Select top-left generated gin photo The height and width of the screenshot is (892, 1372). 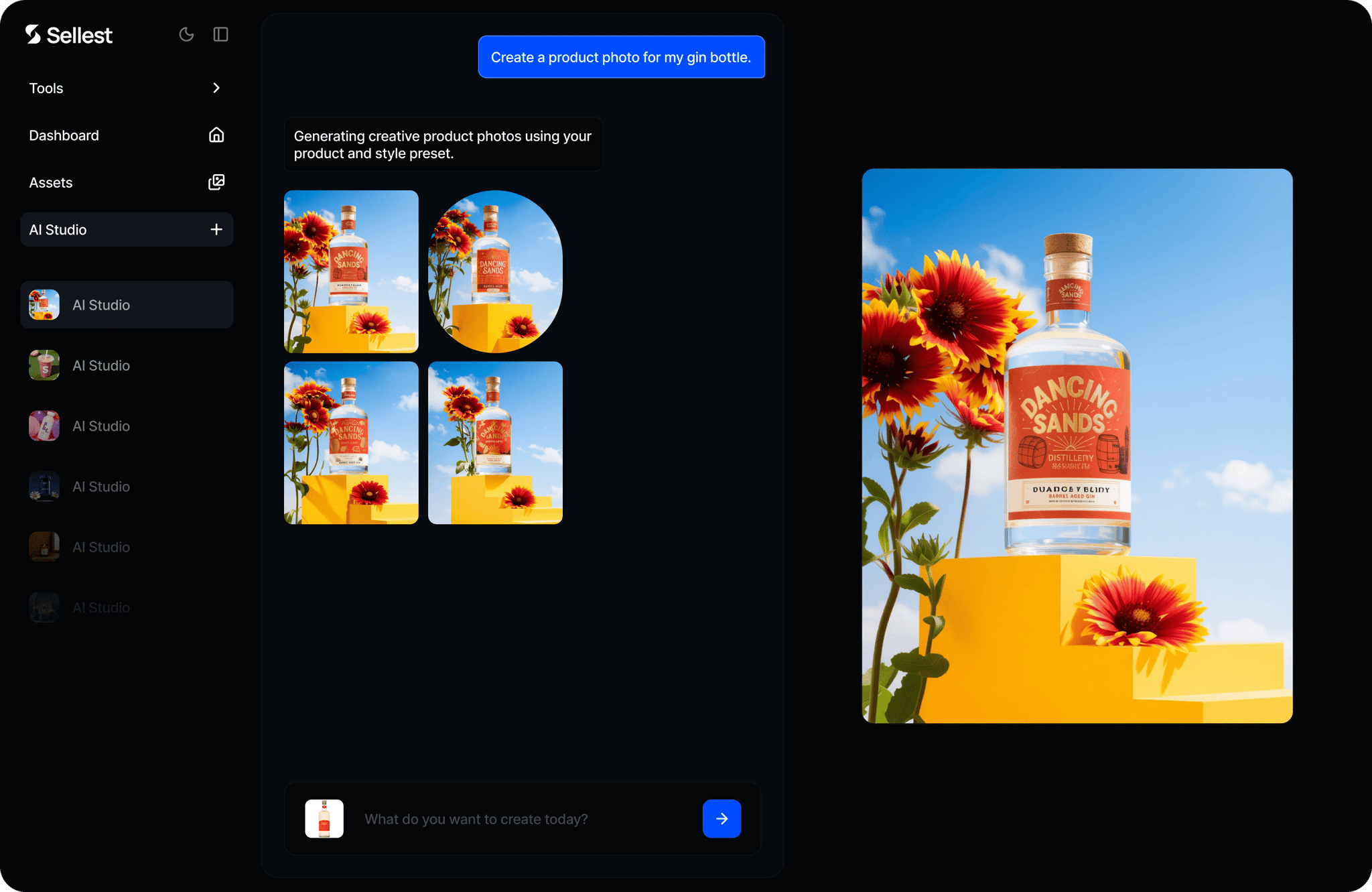point(351,271)
